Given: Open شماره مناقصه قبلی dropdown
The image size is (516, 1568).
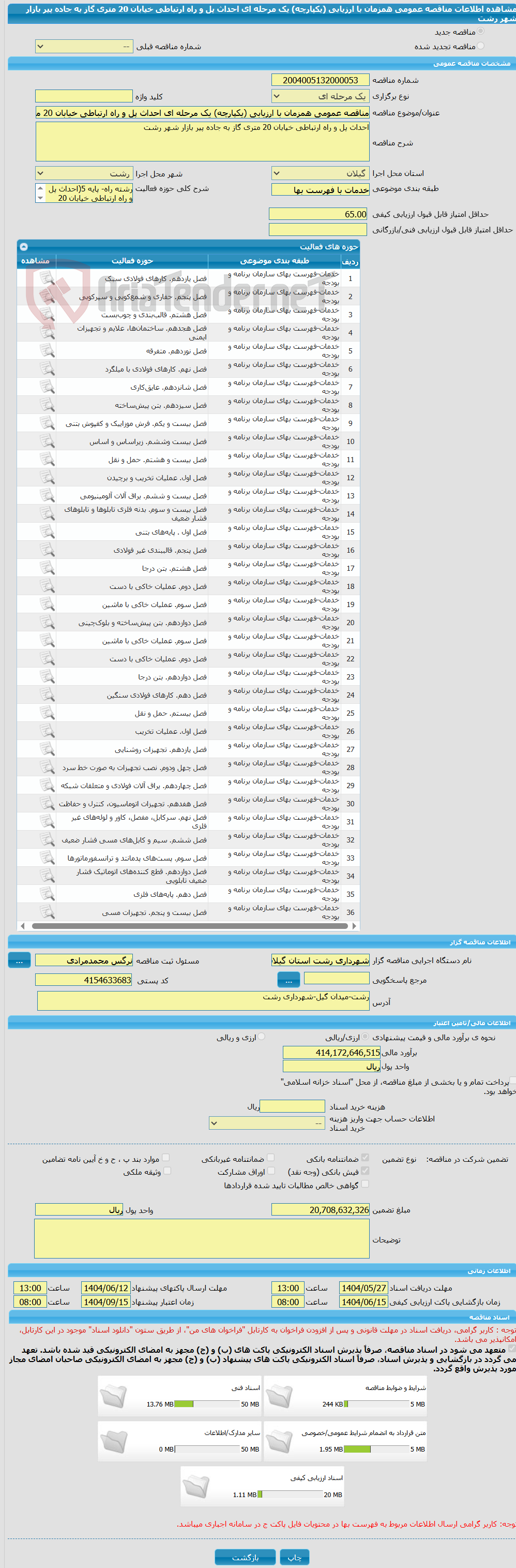Looking at the screenshot, I should [84, 46].
